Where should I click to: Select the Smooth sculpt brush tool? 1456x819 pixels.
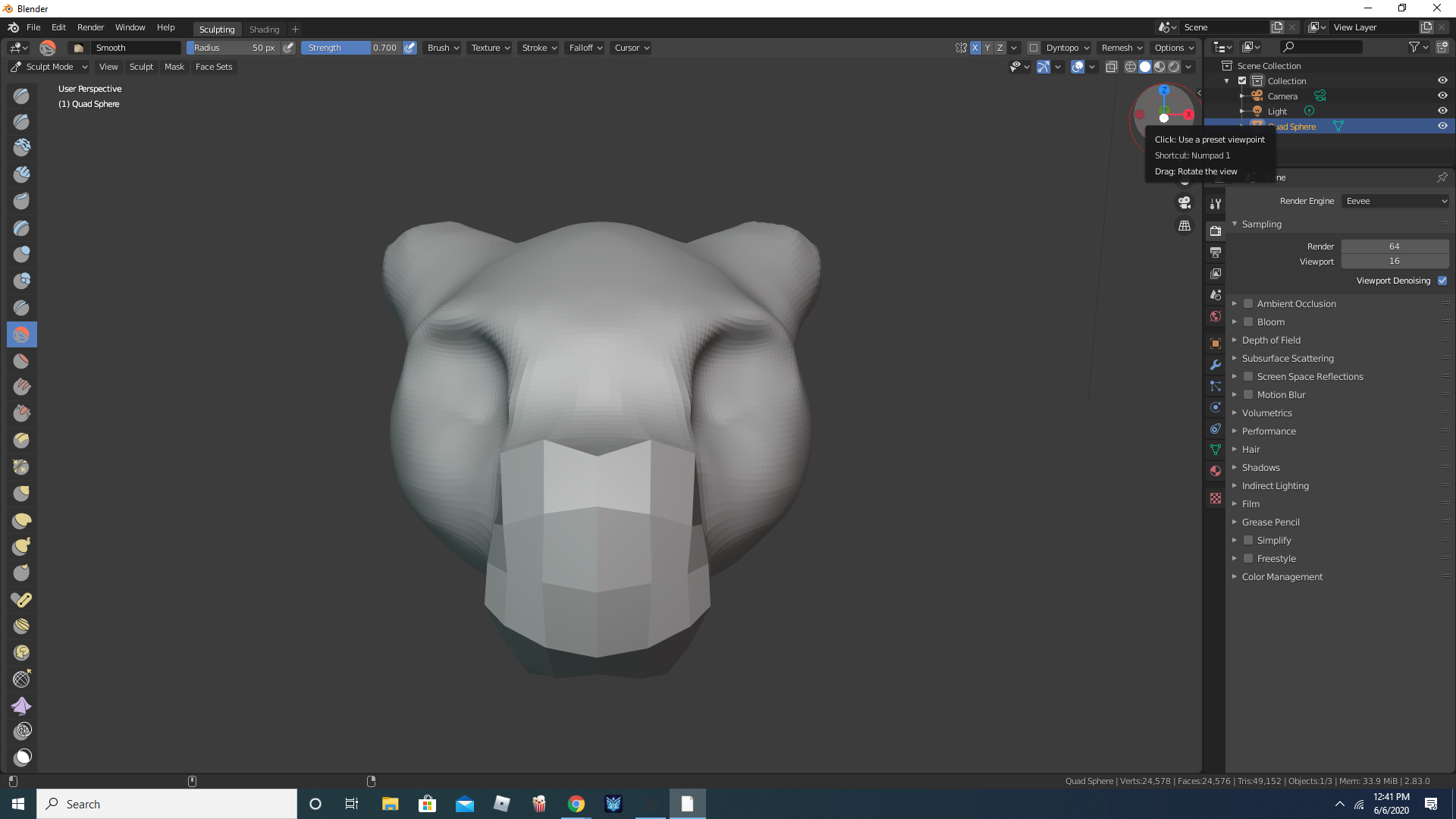(x=22, y=334)
